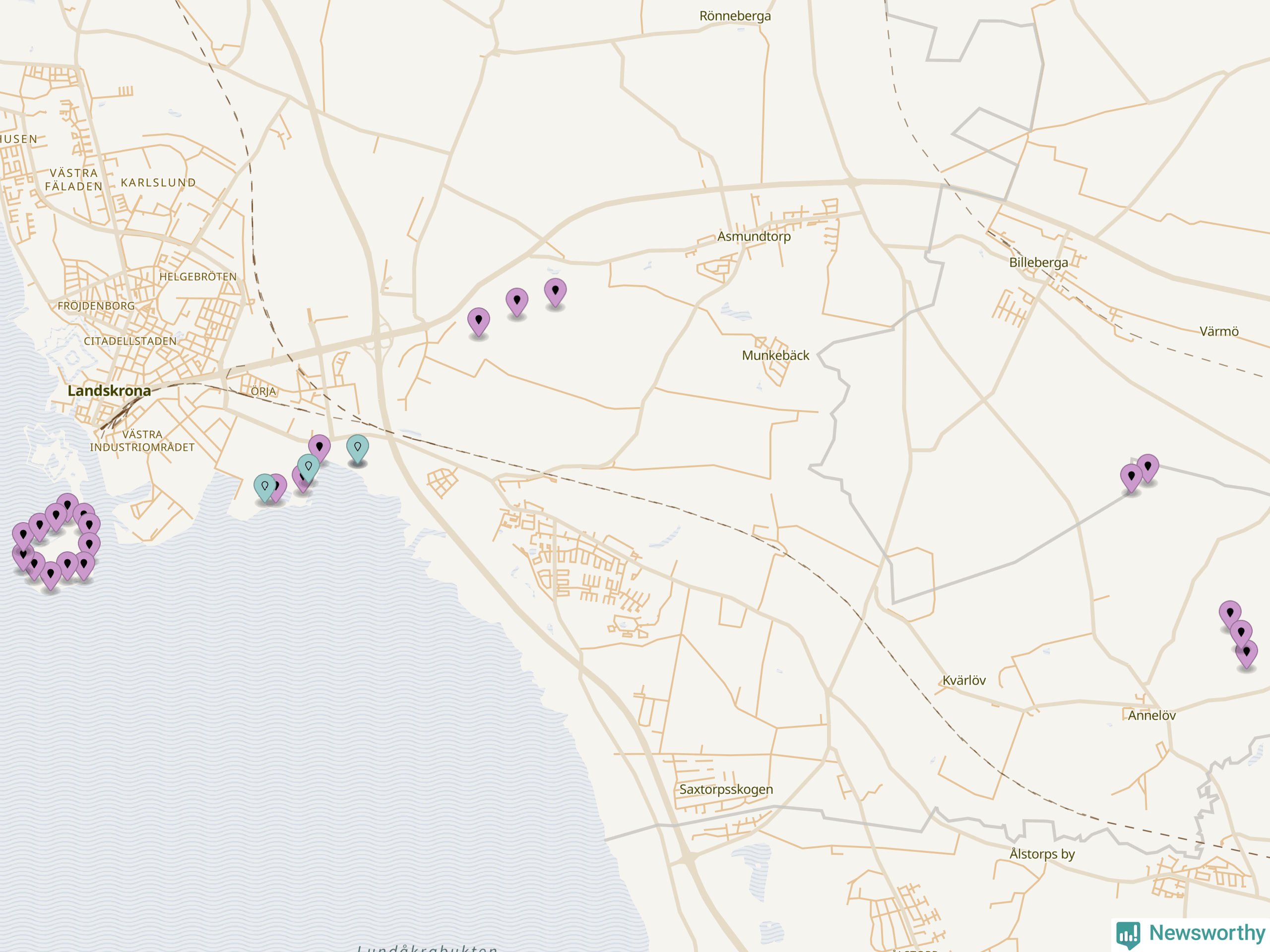Click left marker of pair south of Billeberga
Image resolution: width=1270 pixels, height=952 pixels.
(x=1131, y=478)
